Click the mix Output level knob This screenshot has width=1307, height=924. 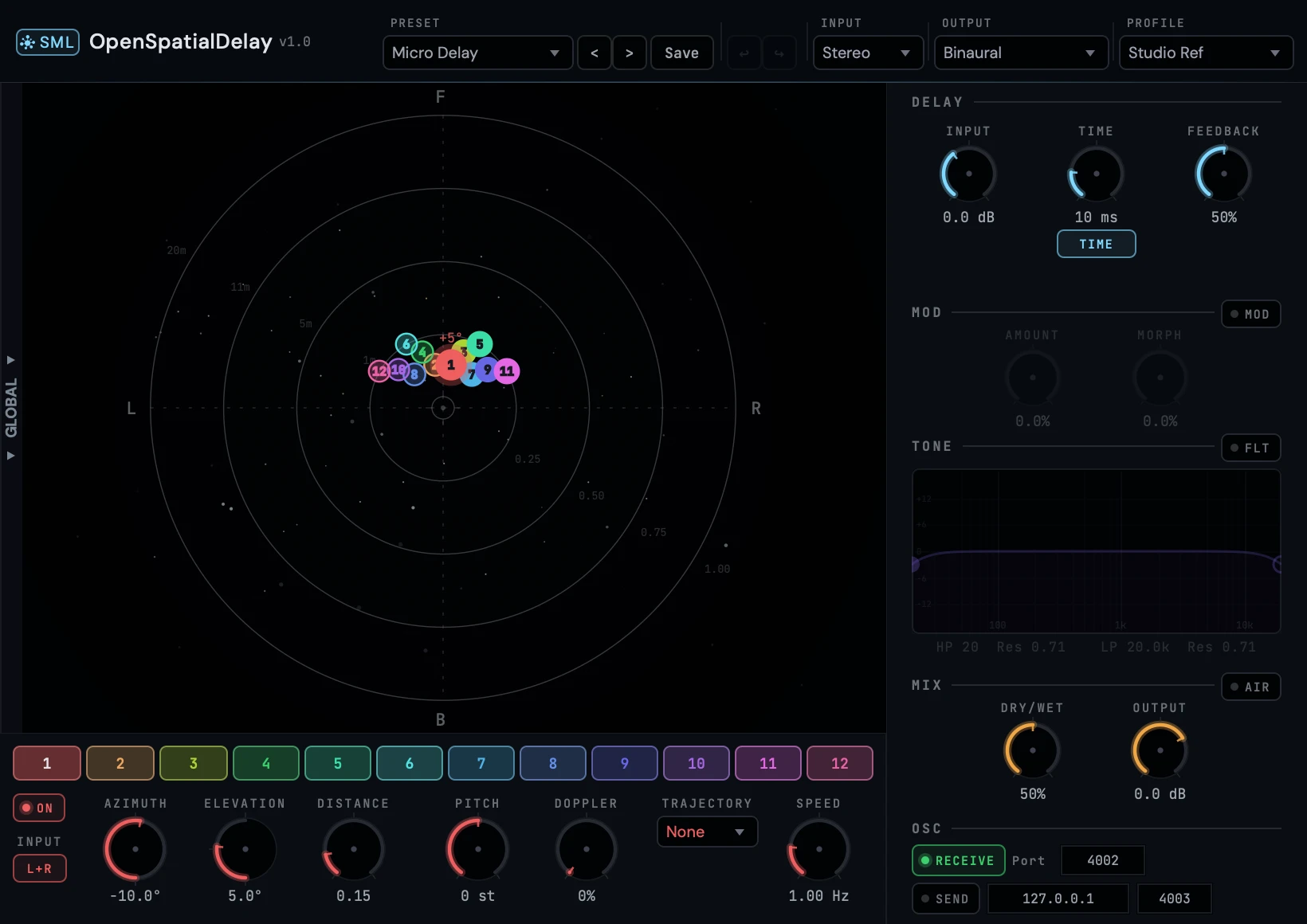pyautogui.click(x=1160, y=750)
